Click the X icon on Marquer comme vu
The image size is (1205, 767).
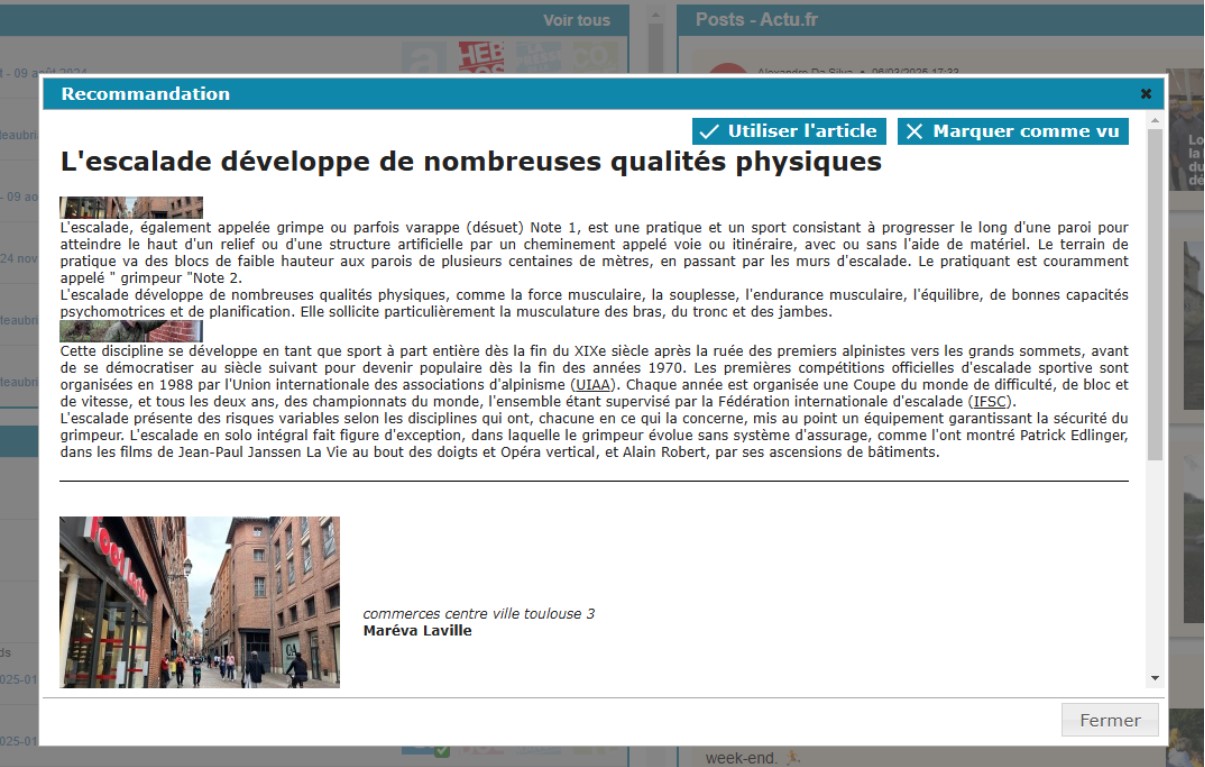coord(914,131)
